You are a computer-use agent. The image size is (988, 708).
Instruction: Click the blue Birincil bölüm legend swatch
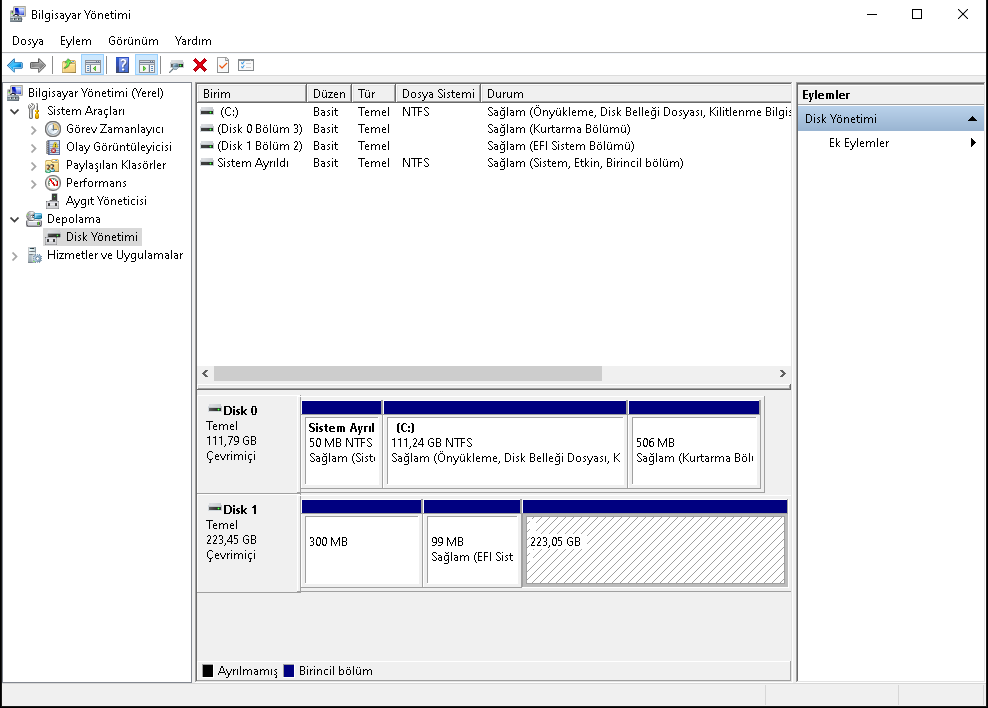(x=289, y=671)
